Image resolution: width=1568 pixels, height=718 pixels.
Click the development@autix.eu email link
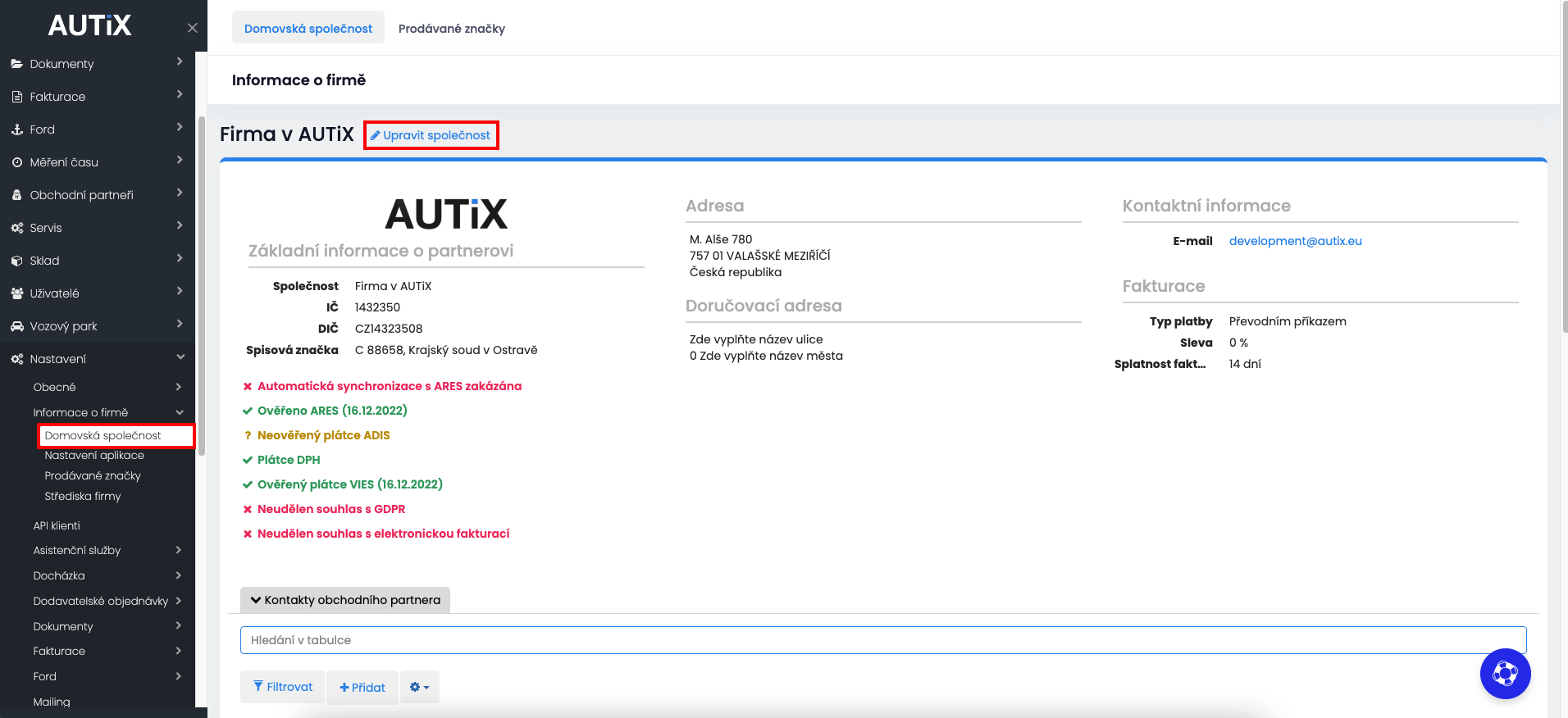pyautogui.click(x=1295, y=241)
